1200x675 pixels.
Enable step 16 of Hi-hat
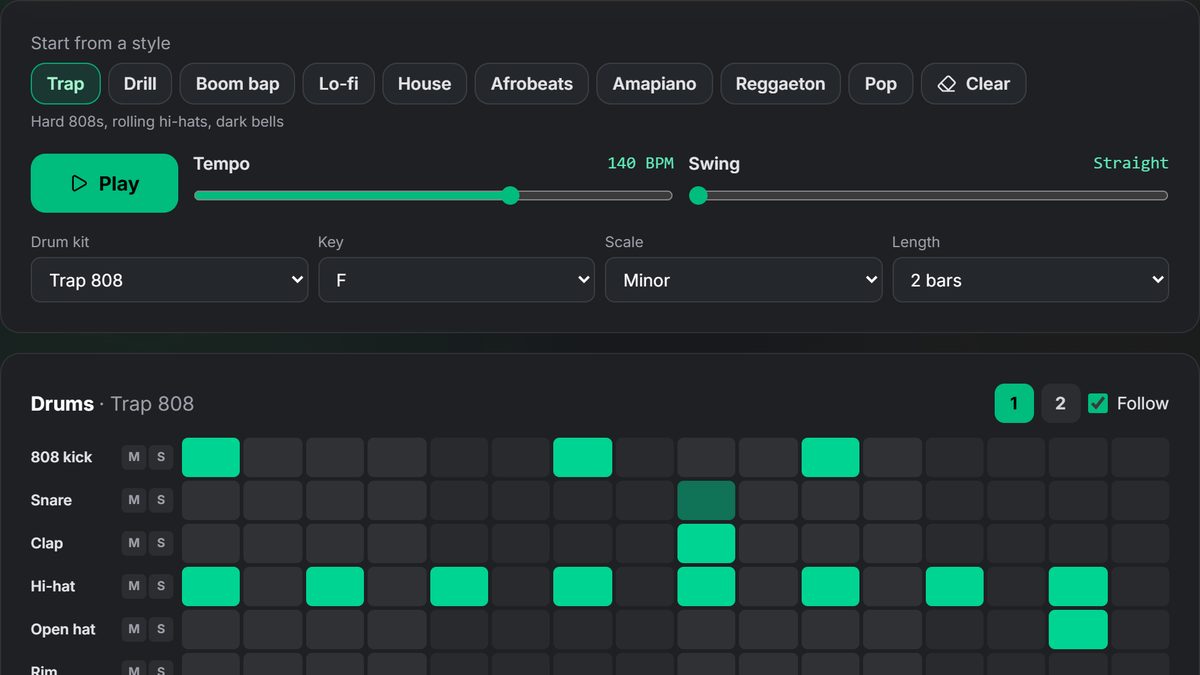(1140, 586)
